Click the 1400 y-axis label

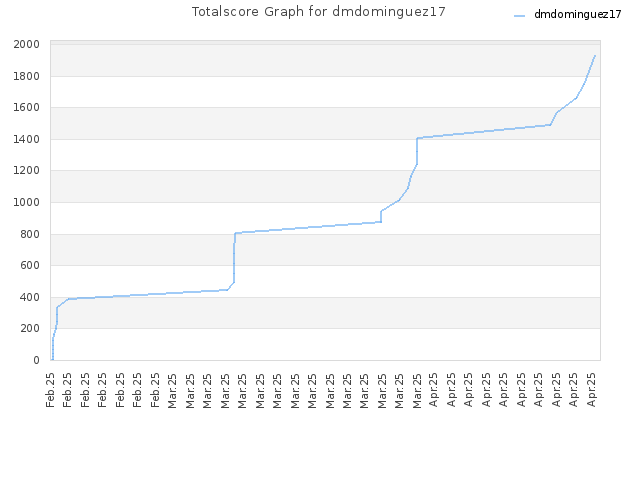[27, 139]
